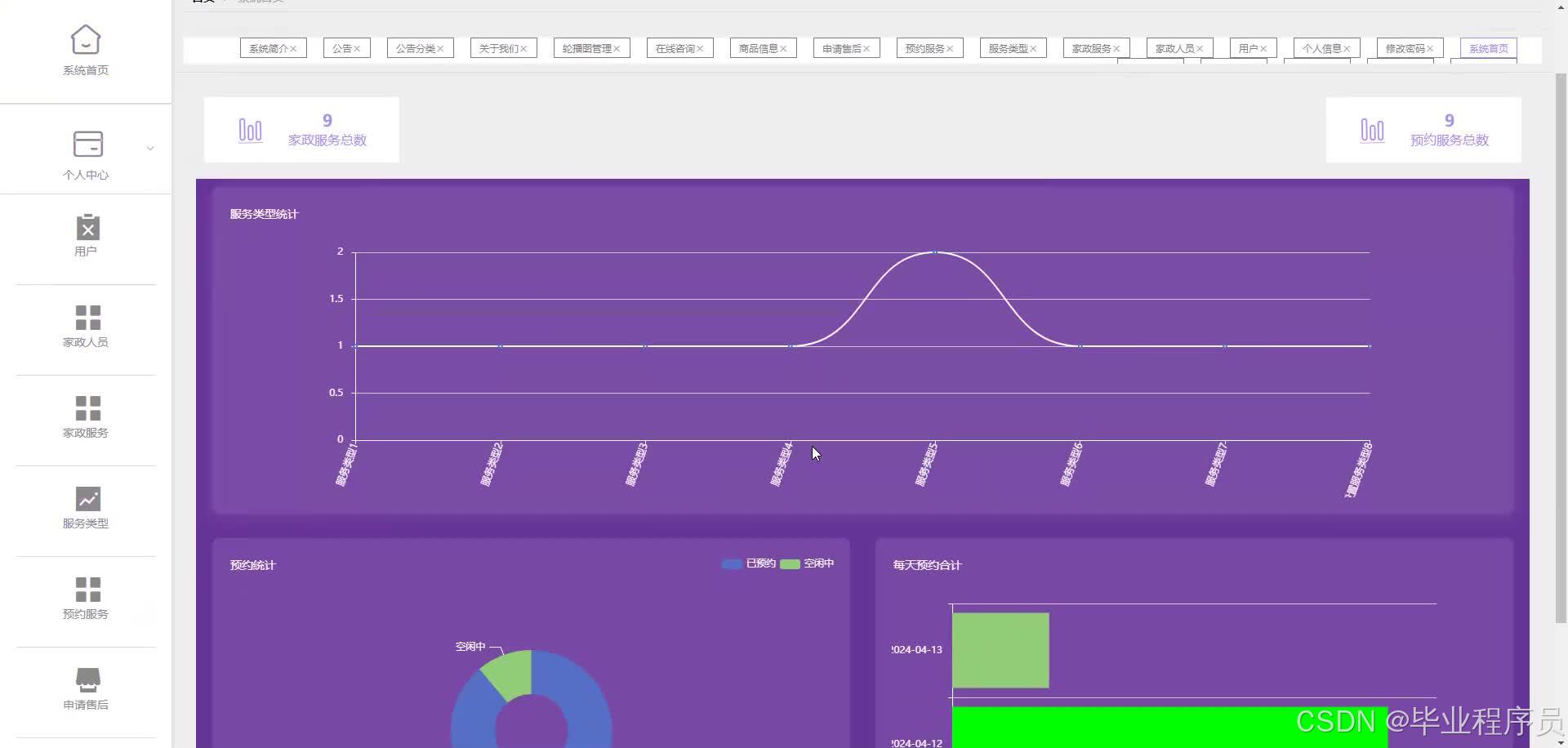Open 家政服务 in the sidebar

point(86,416)
